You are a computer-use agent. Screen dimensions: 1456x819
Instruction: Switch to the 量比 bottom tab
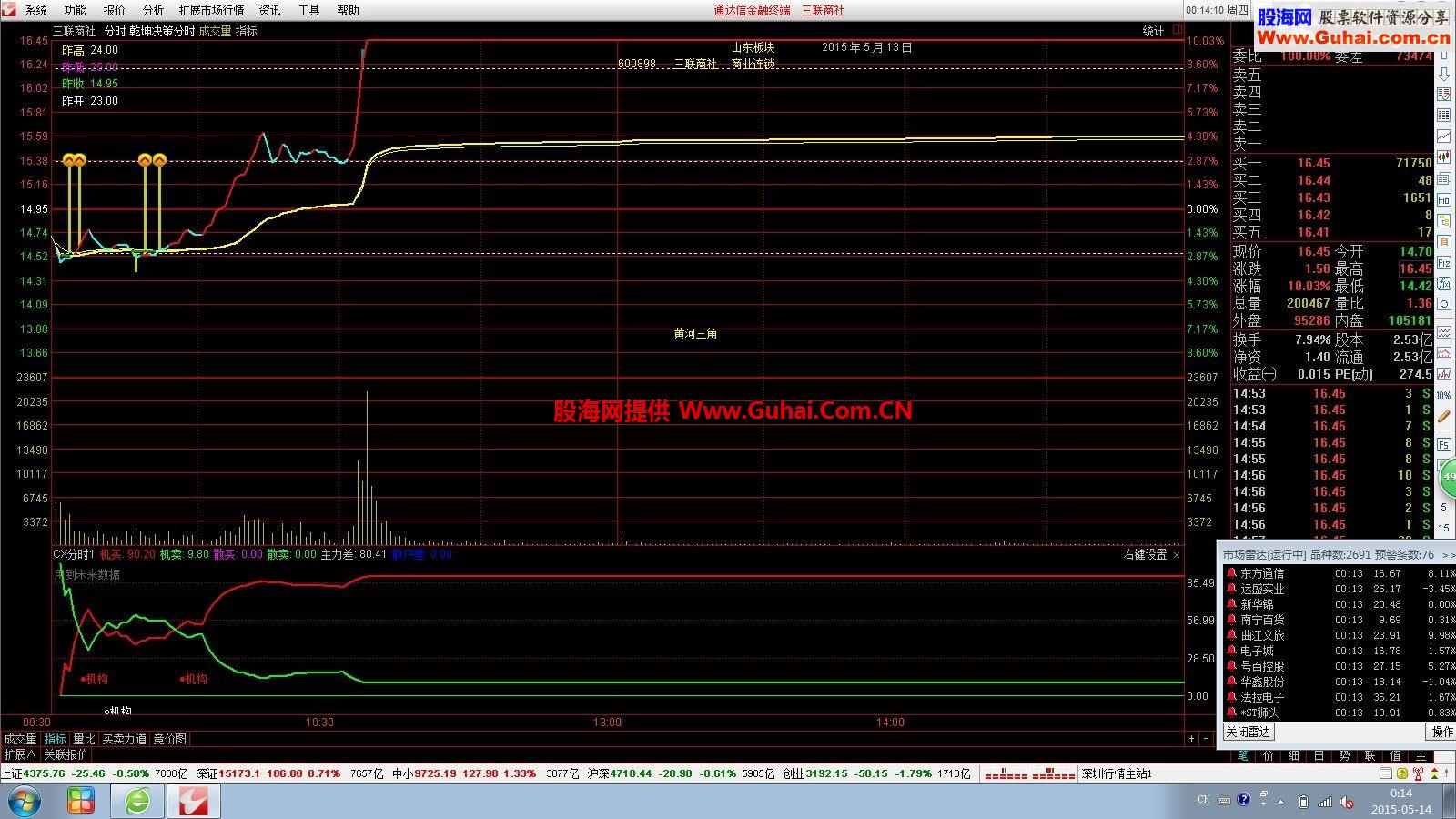[84, 739]
